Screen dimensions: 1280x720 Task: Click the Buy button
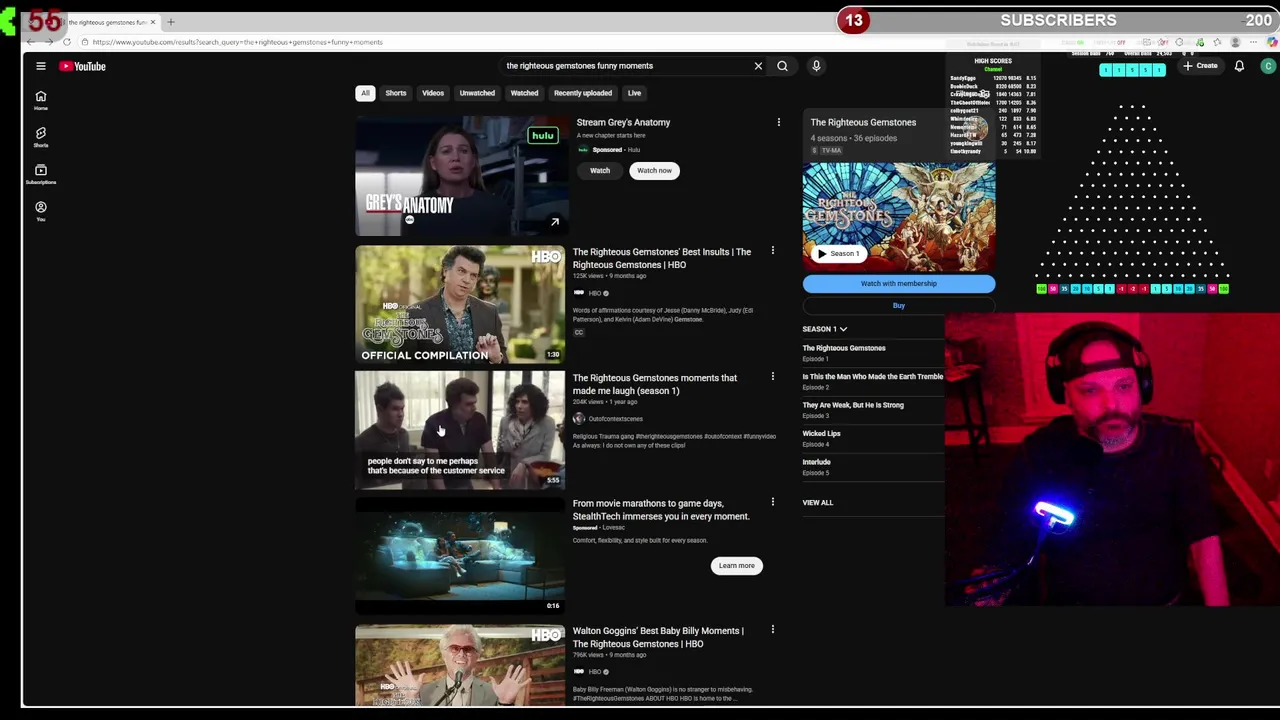pyautogui.click(x=899, y=306)
